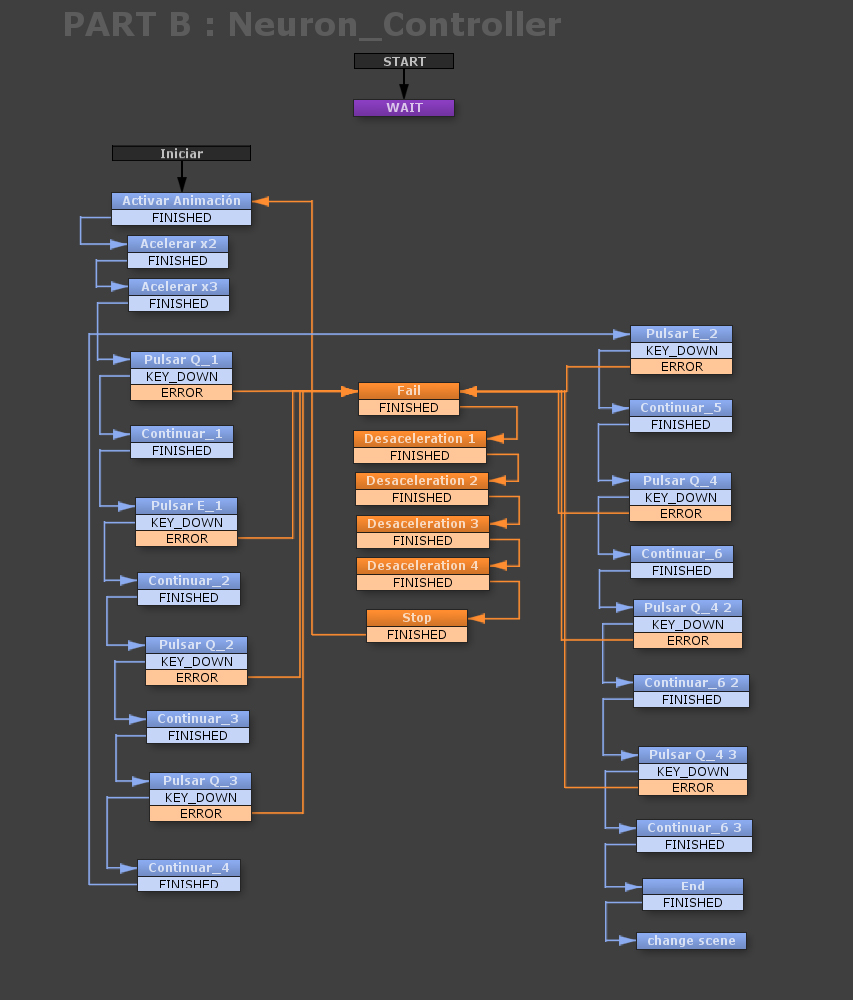Click the Continuar_6 3 state header
This screenshot has width=853, height=1000.
pos(694,828)
